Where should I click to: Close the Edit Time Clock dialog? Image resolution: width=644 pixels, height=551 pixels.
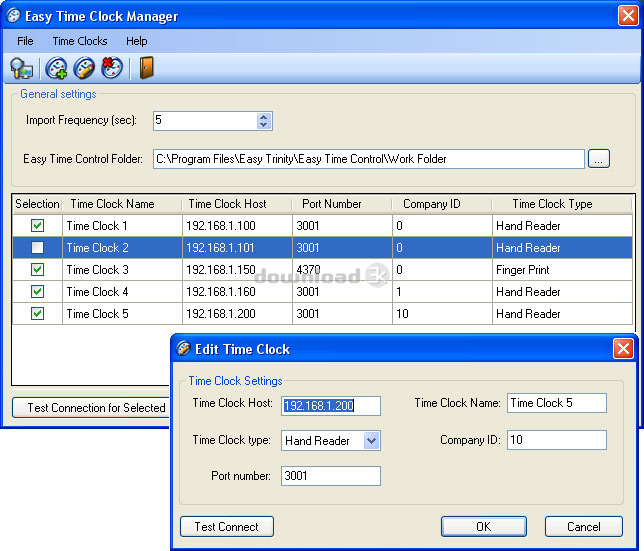pos(623,349)
